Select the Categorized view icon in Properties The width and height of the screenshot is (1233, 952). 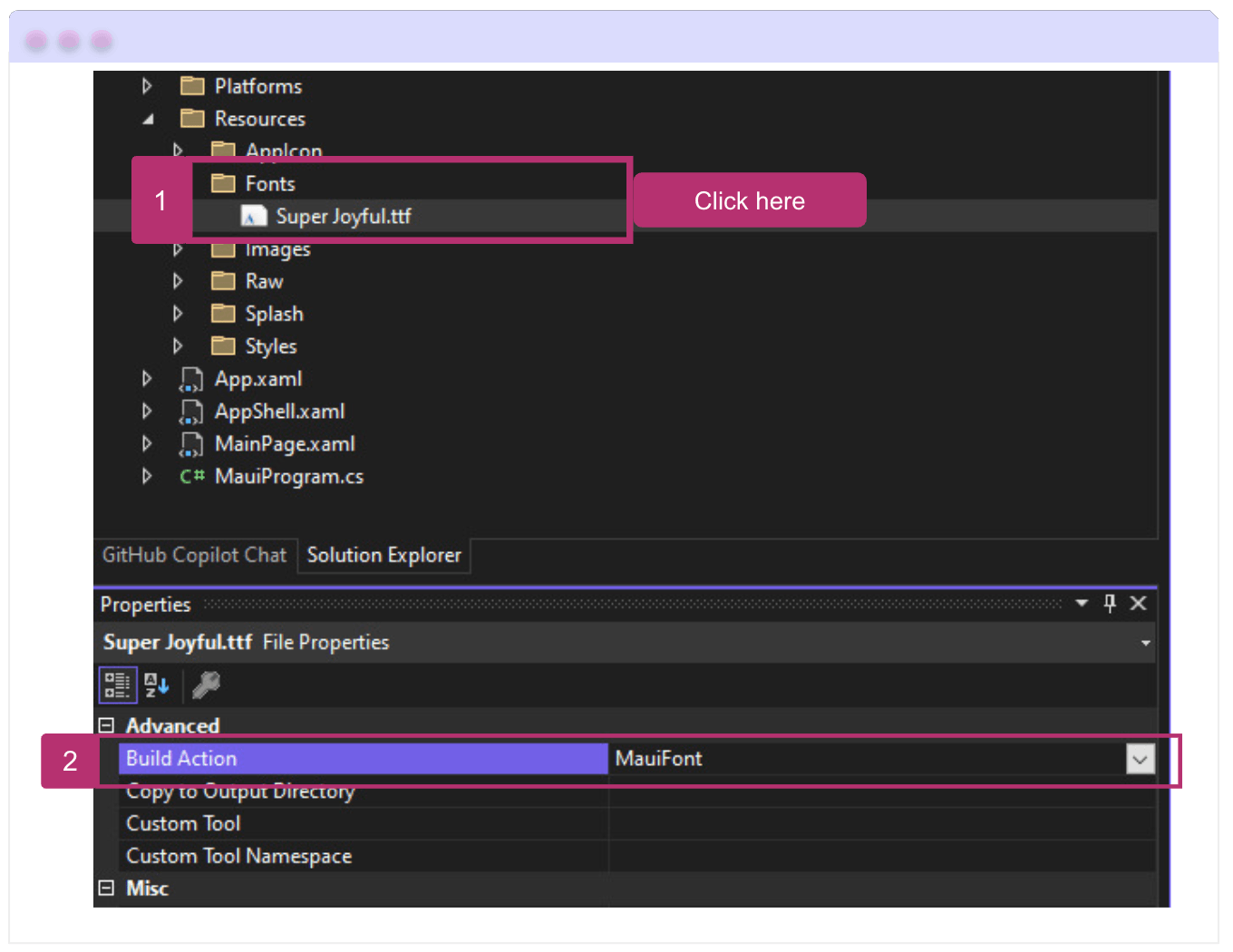[x=117, y=685]
